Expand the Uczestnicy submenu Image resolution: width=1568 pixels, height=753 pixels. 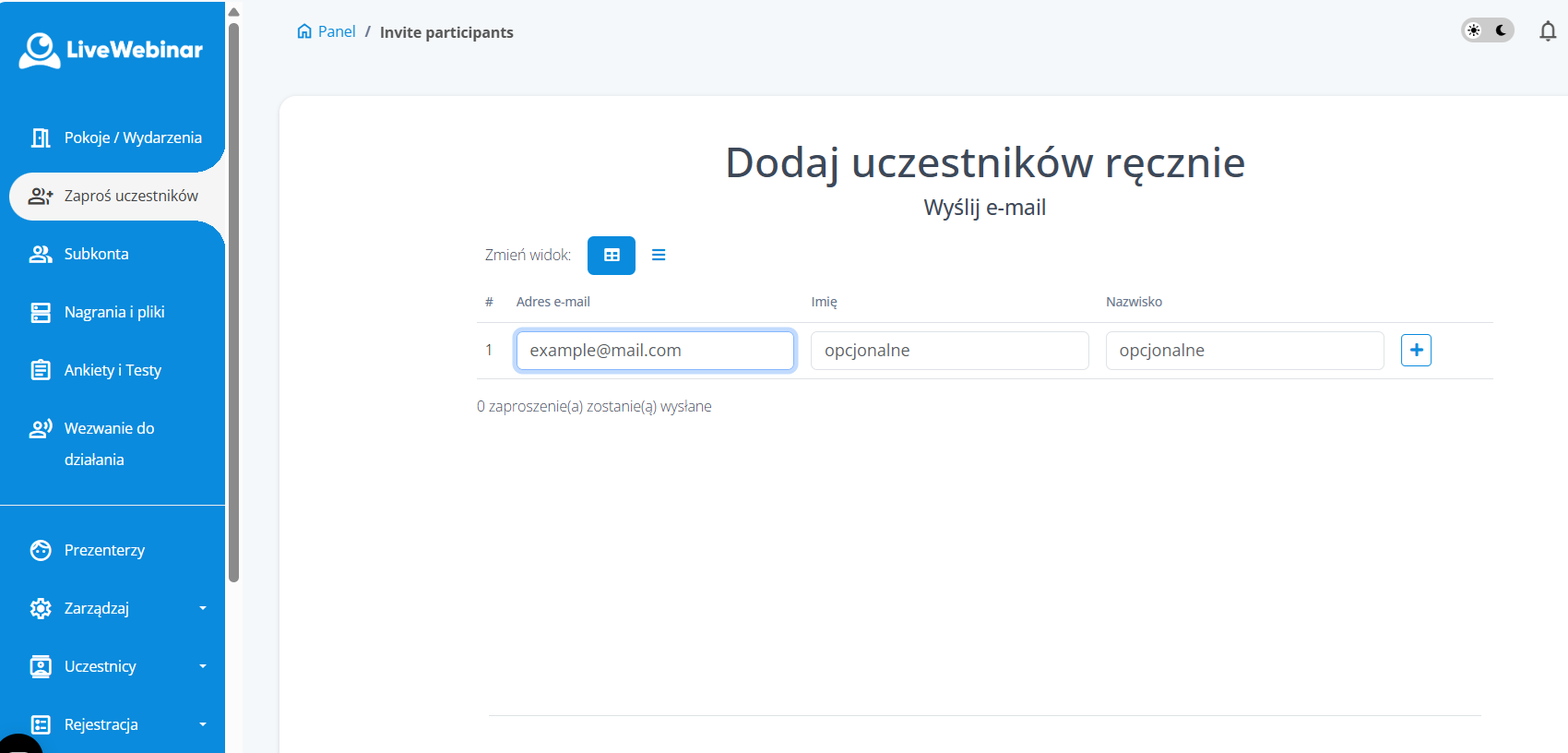[203, 666]
